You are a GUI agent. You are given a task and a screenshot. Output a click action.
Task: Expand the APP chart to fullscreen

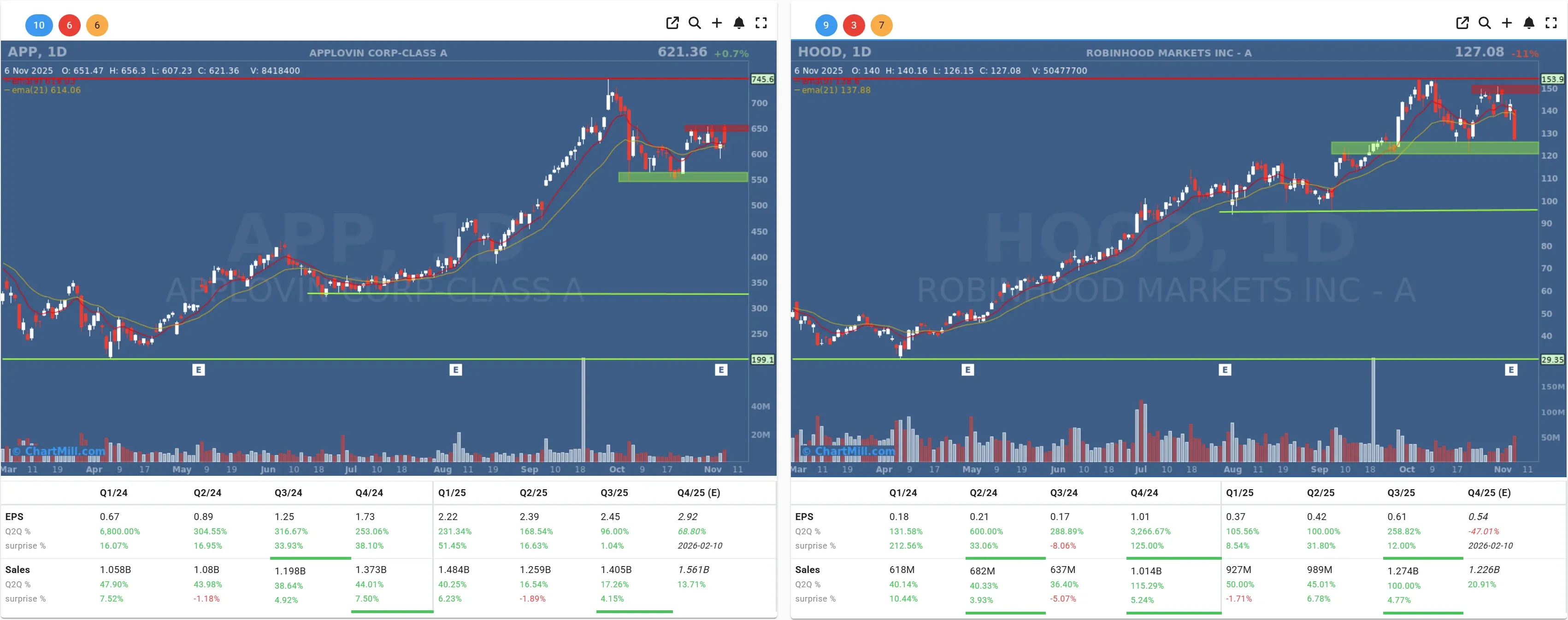pos(761,23)
